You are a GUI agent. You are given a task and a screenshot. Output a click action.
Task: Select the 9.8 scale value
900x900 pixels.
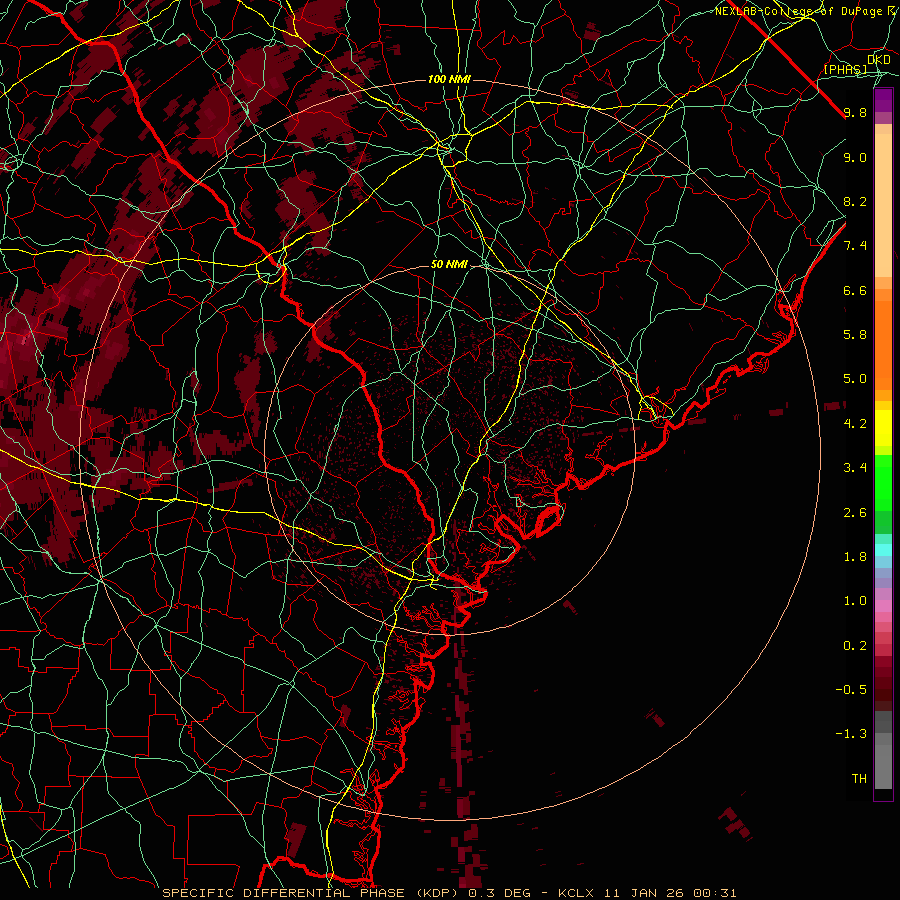pos(855,112)
